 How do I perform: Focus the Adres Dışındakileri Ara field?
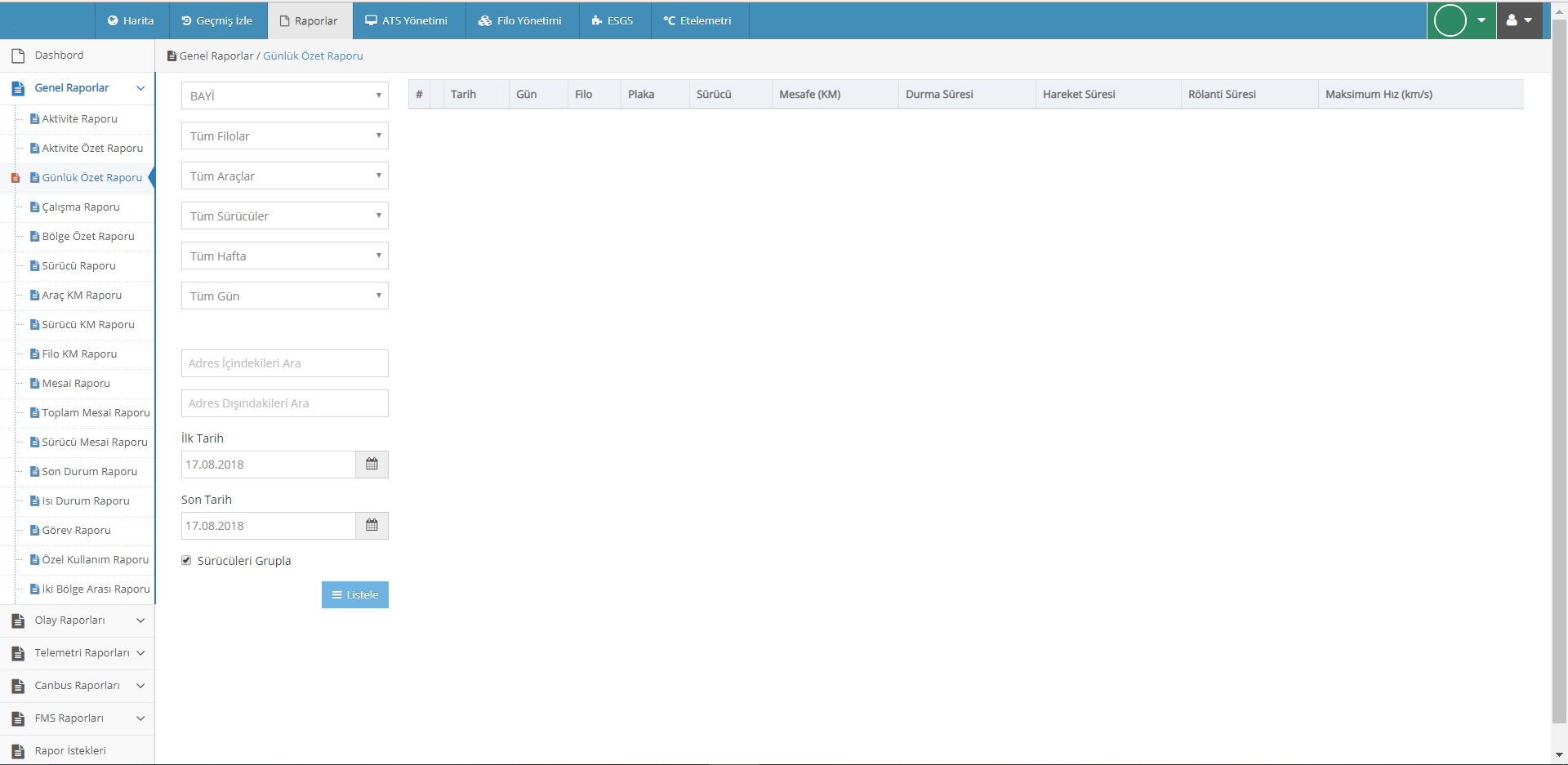(284, 403)
